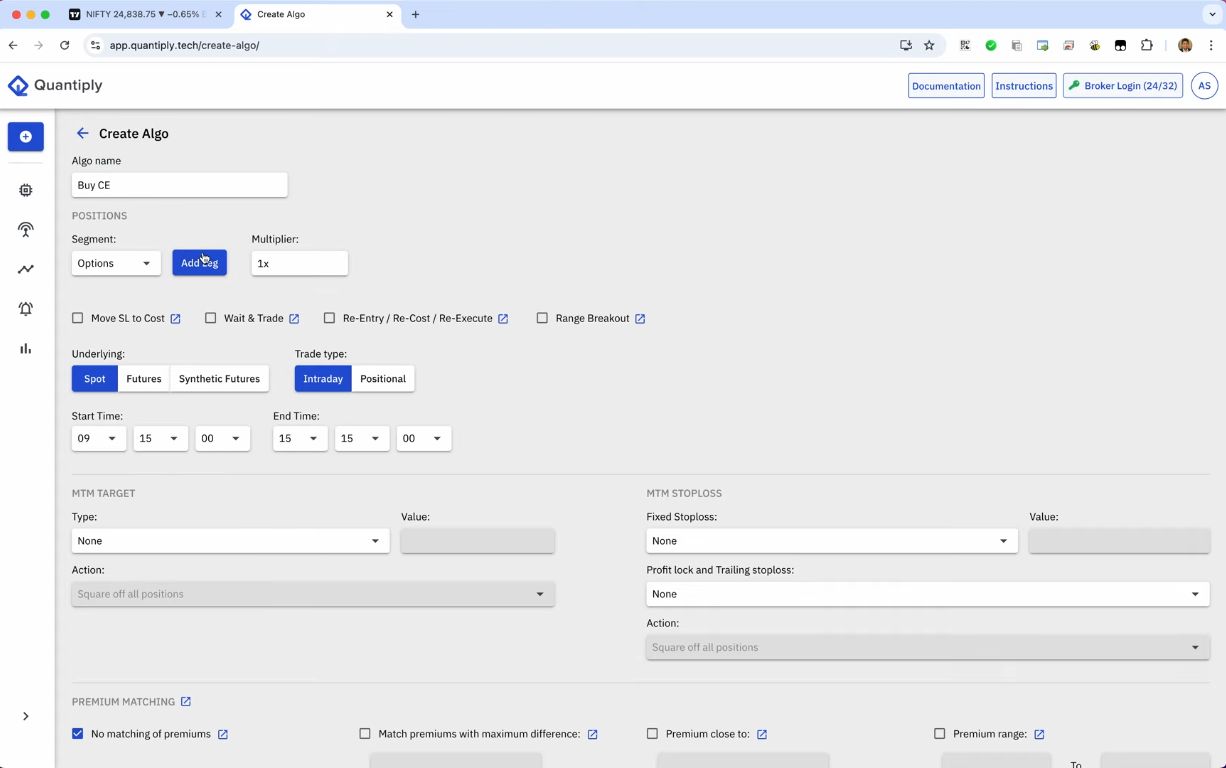This screenshot has width=1226, height=768.
Task: Open the Premium Matching external link icon
Action: pos(186,702)
